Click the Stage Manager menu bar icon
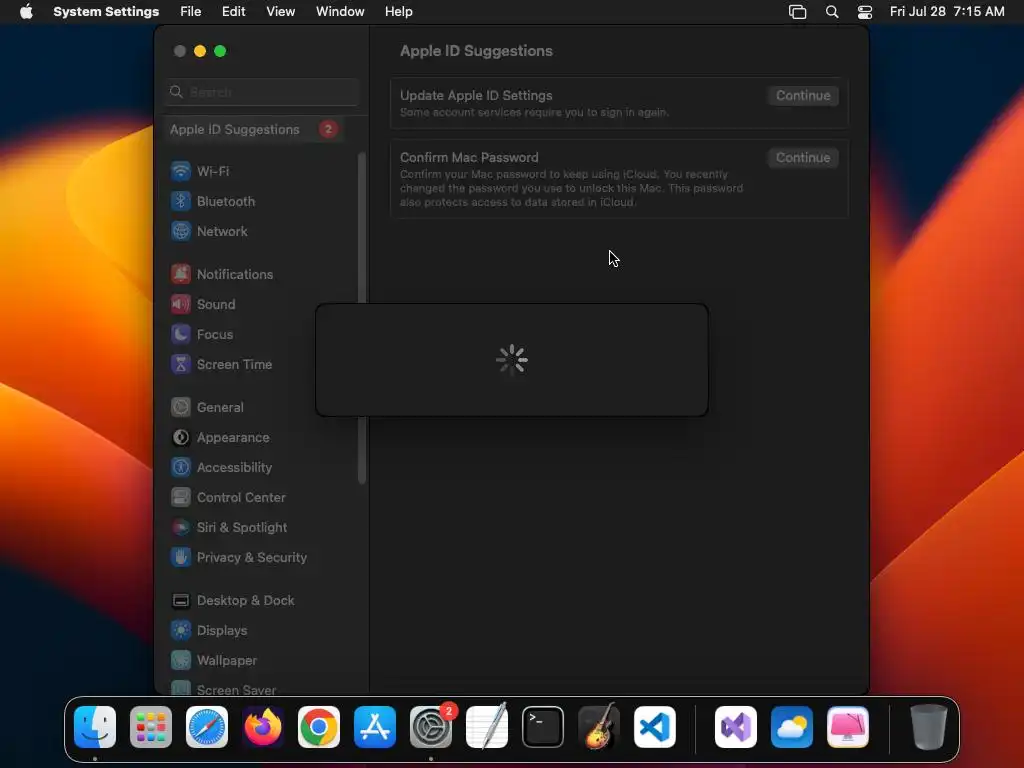The height and width of the screenshot is (768, 1024). (797, 12)
